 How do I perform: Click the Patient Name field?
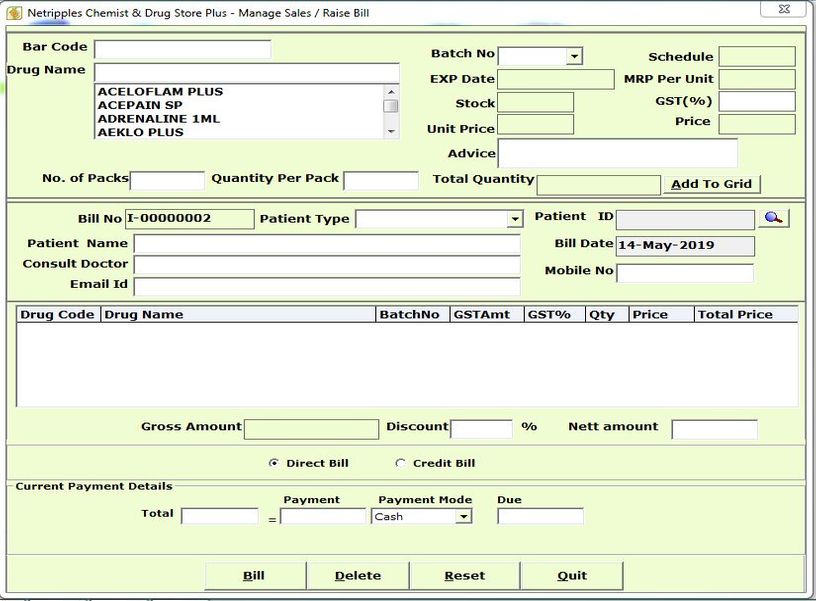click(x=327, y=244)
